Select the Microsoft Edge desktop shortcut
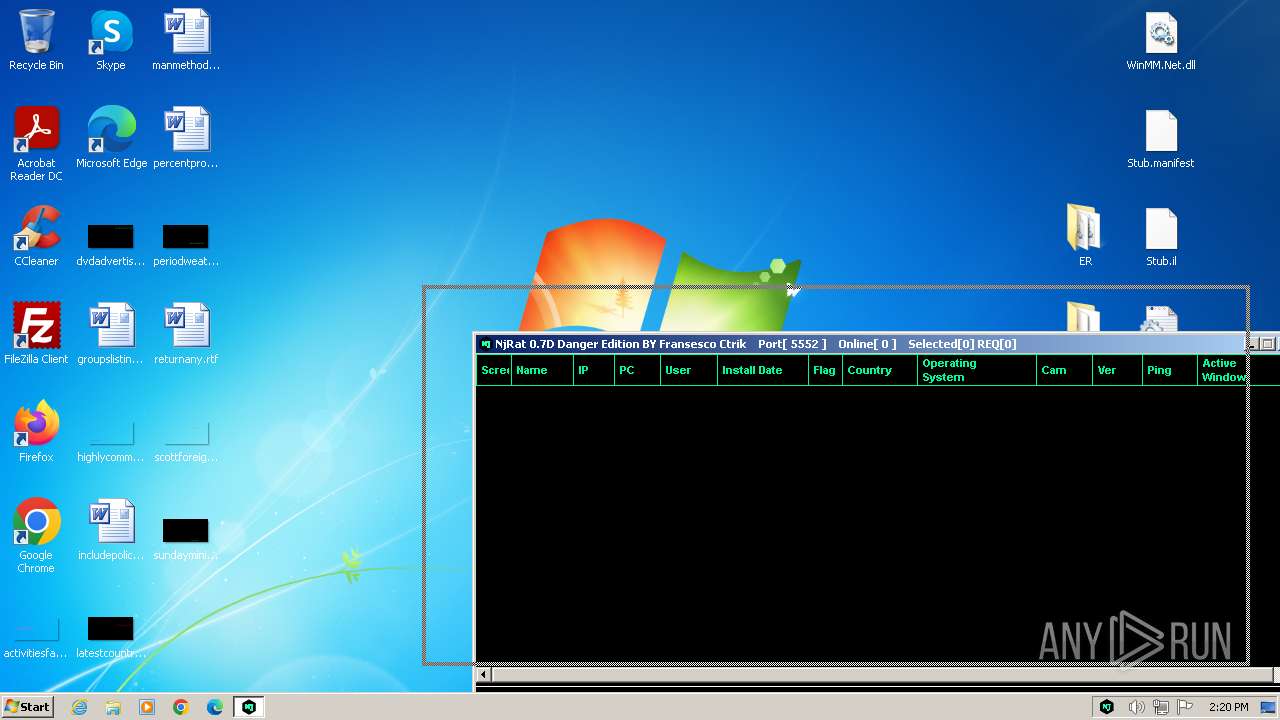 111,138
